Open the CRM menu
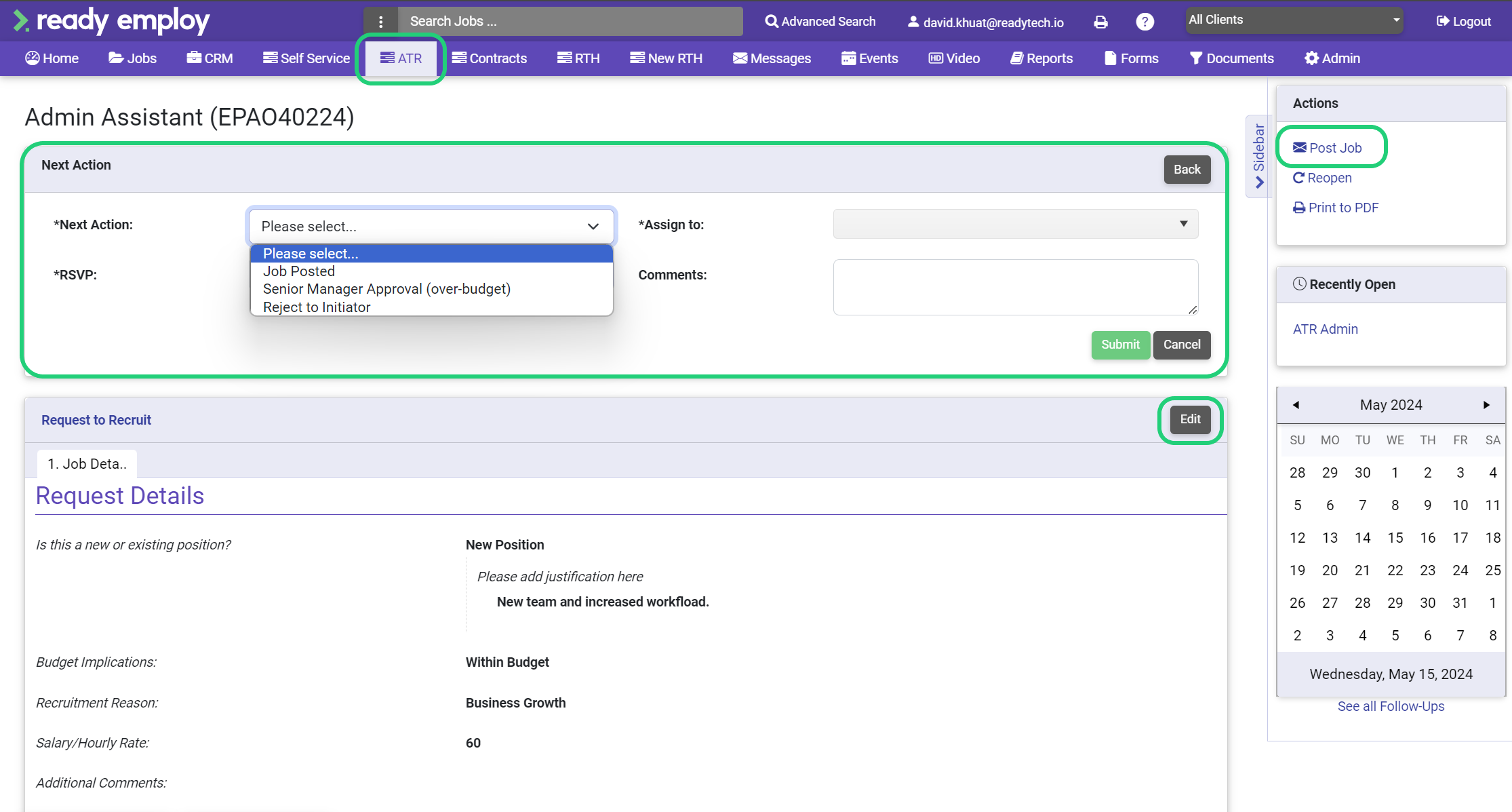Viewport: 1512px width, 812px height. click(210, 58)
